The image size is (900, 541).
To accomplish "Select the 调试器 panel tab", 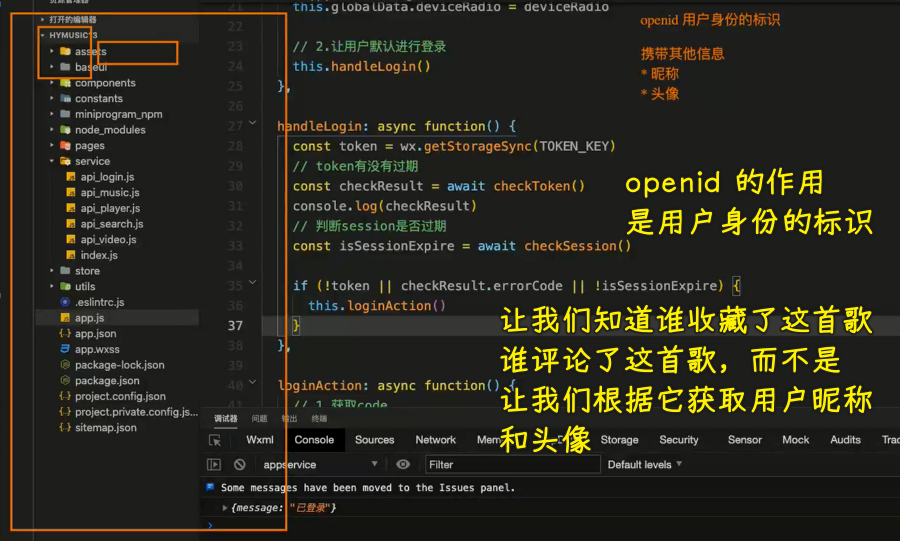I will (x=226, y=419).
